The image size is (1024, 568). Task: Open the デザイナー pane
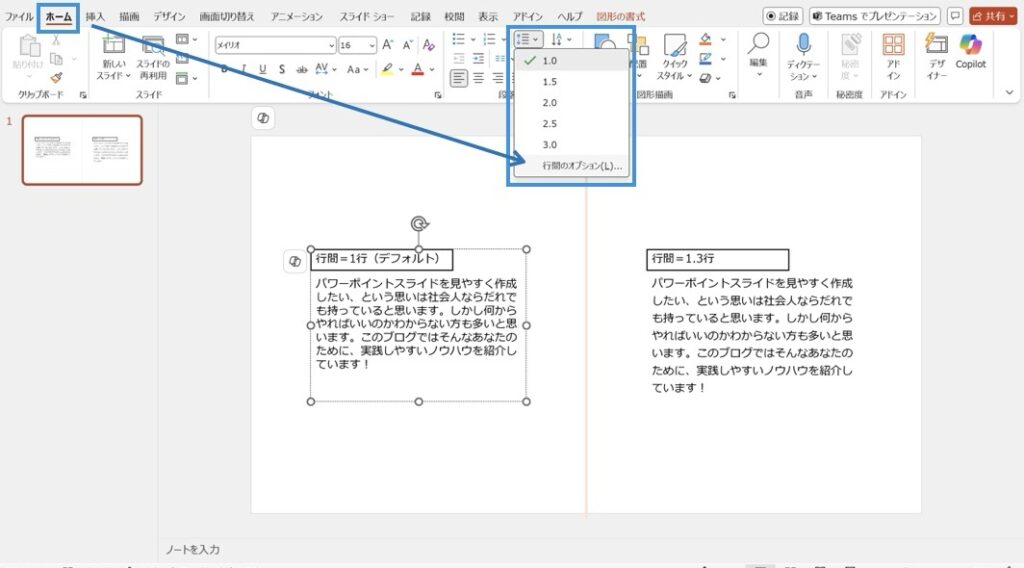(x=936, y=57)
